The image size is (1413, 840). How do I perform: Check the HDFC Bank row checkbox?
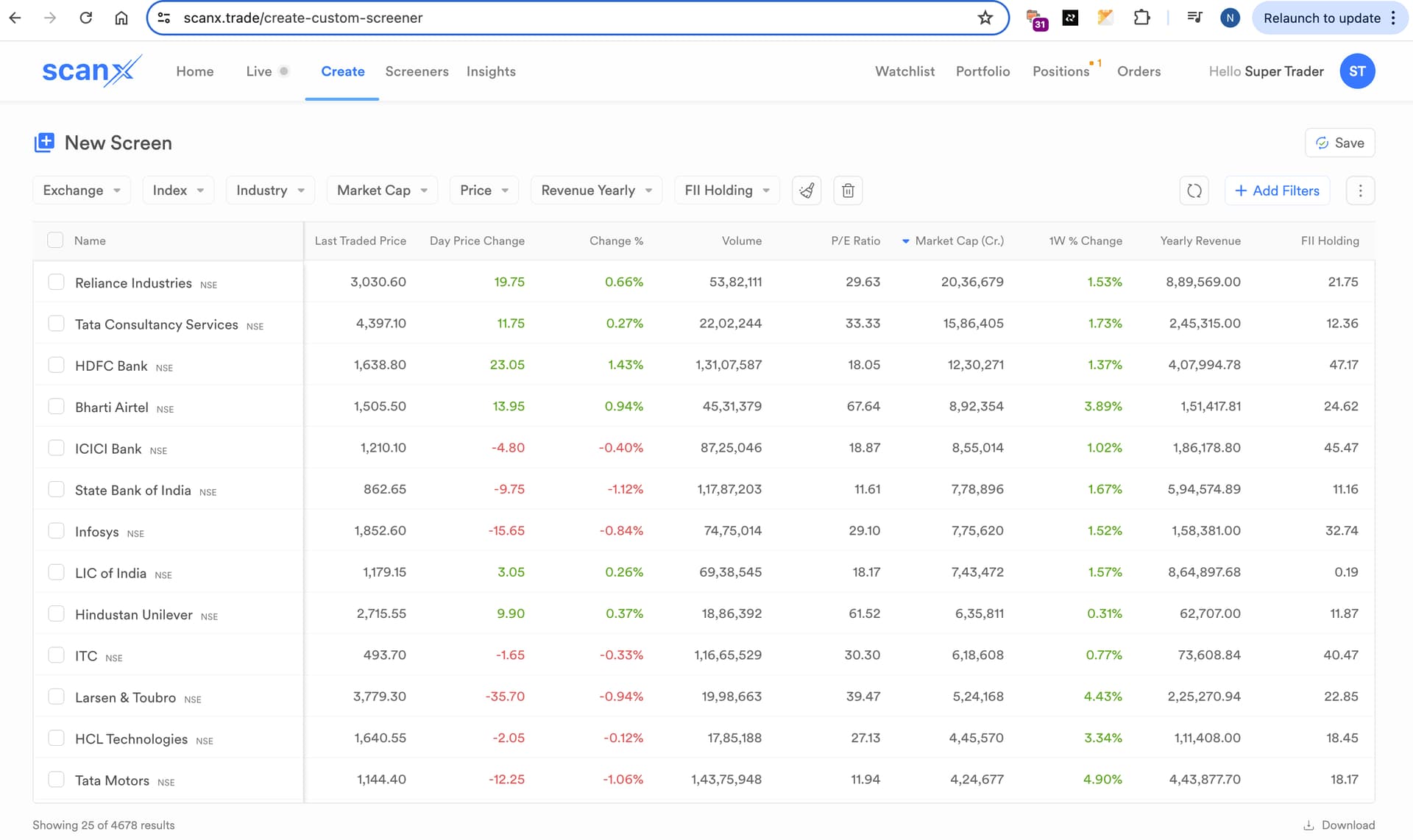point(56,365)
